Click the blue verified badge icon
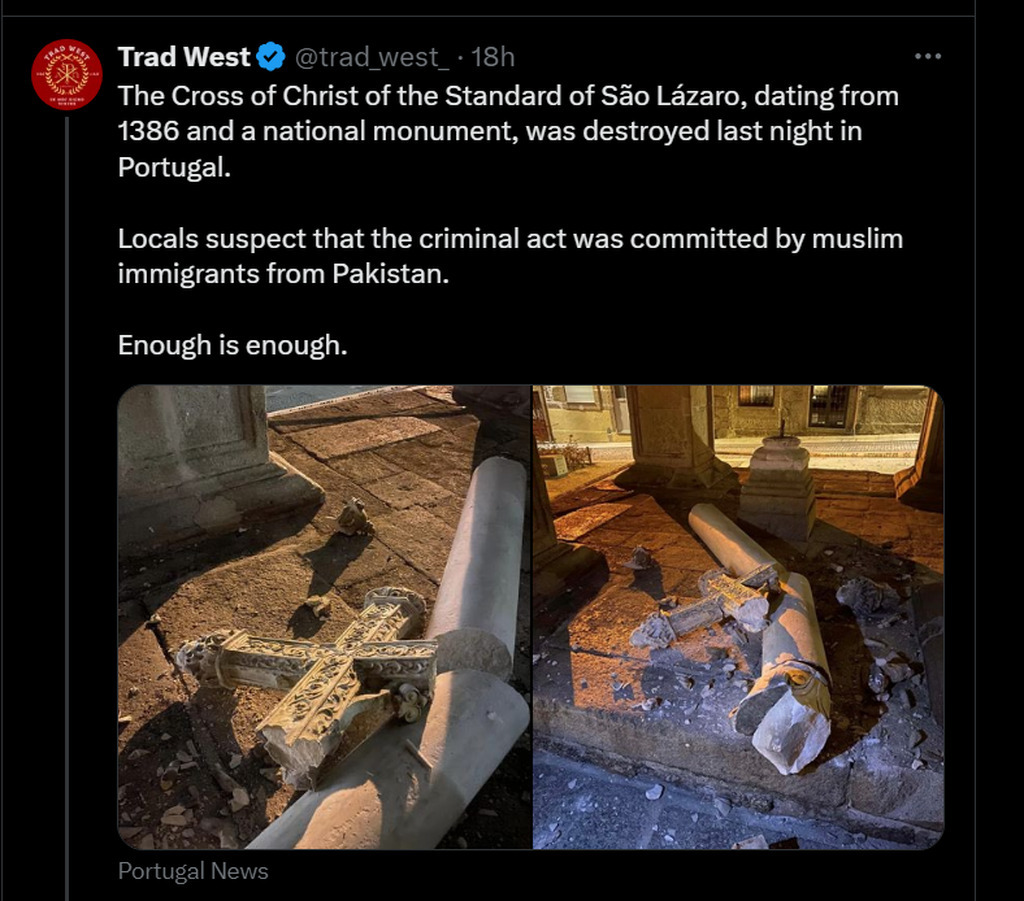The width and height of the screenshot is (1024, 901). pyautogui.click(x=270, y=57)
